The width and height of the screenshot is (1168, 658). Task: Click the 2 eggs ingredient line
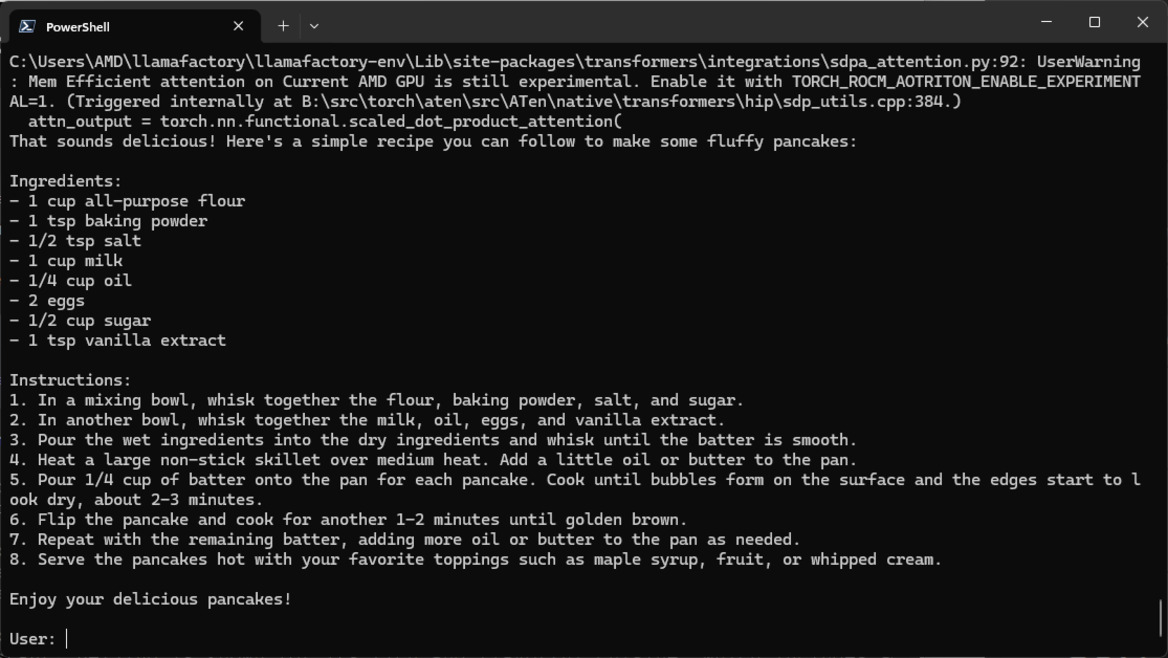pyautogui.click(x=47, y=300)
